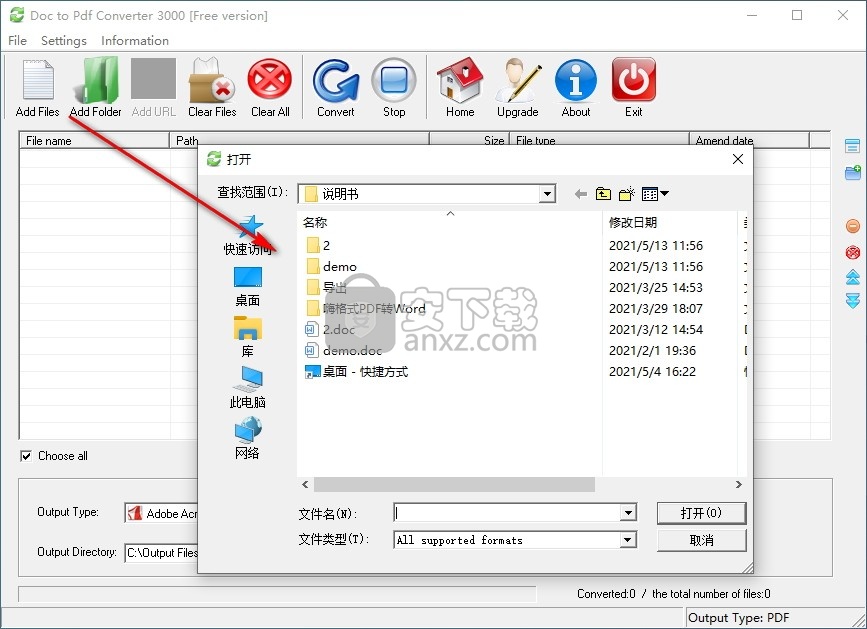Click the Add Files toolbar icon
Screen dimensions: 867x629
pyautogui.click(x=38, y=81)
